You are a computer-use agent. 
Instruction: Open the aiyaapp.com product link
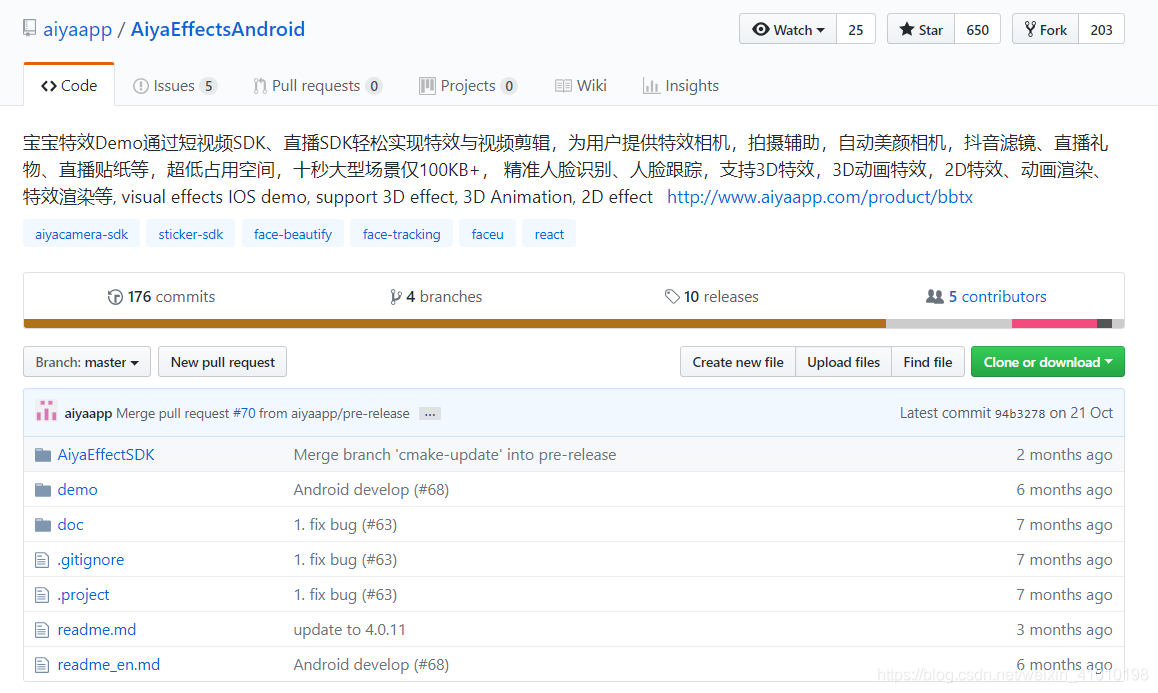point(820,197)
